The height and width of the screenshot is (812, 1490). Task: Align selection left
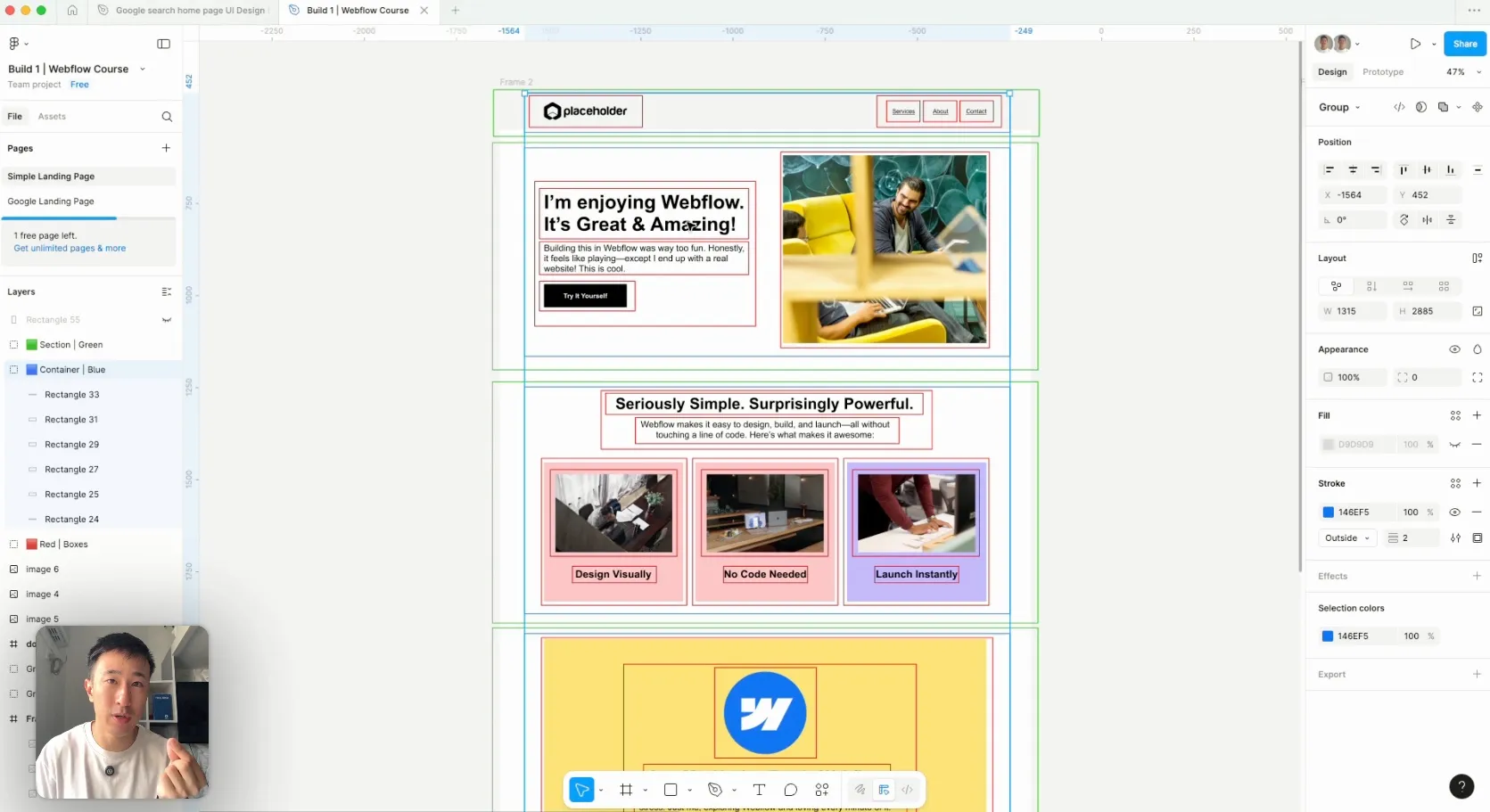coord(1329,169)
